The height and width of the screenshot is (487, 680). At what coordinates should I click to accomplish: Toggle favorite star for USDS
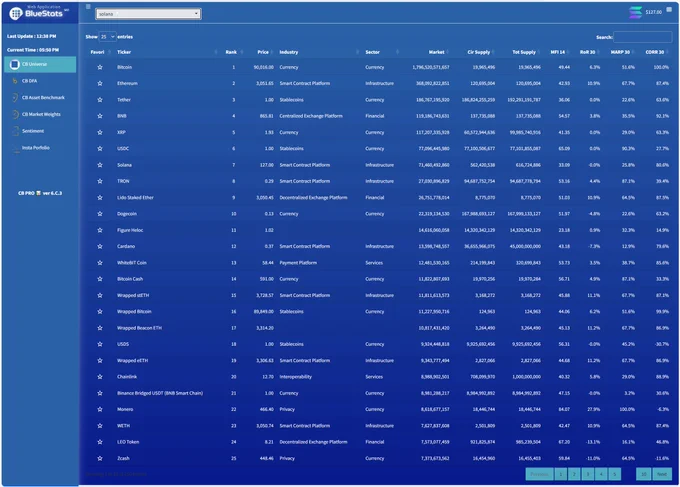point(100,344)
